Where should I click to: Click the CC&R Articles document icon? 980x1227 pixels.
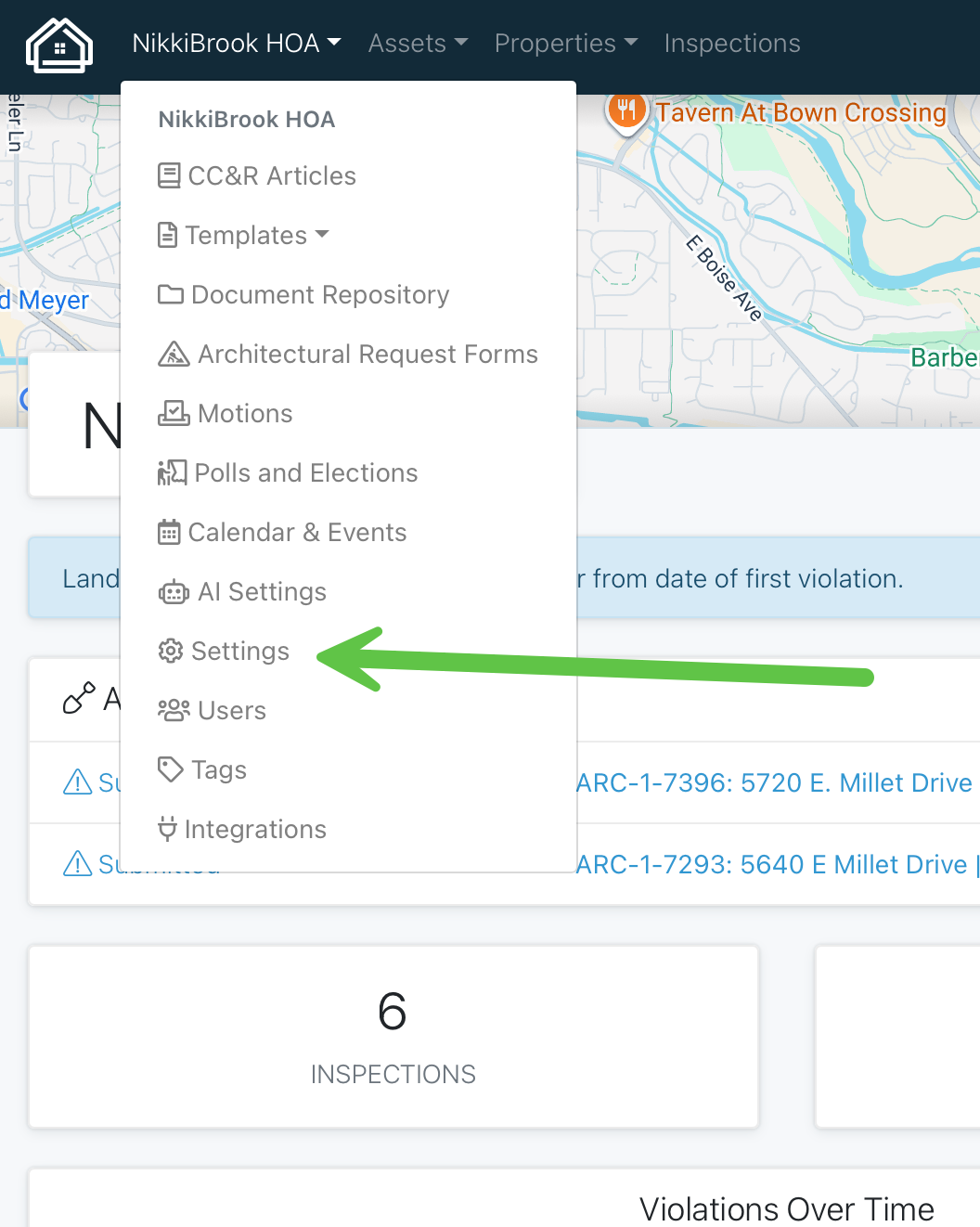(169, 175)
